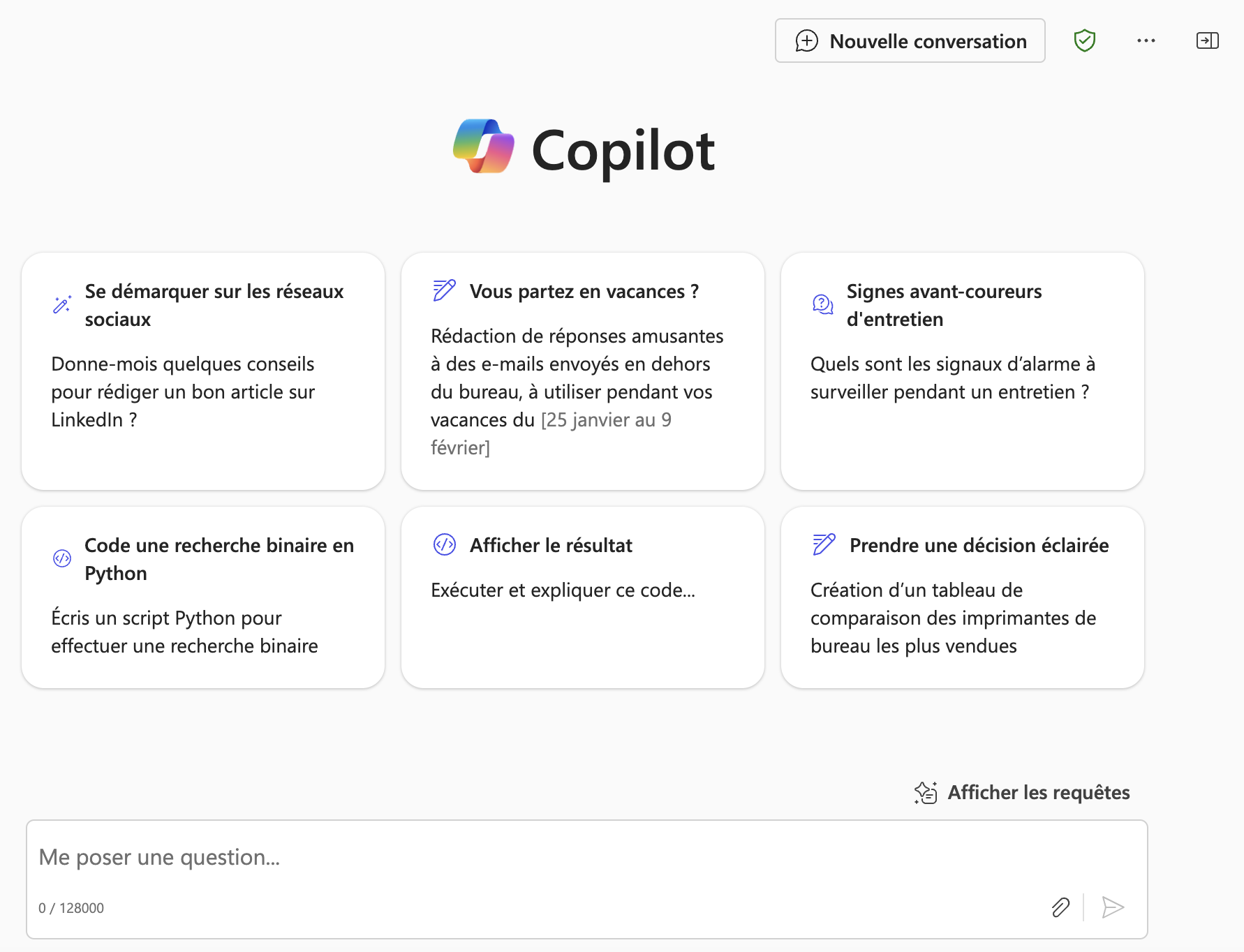Viewport: 1244px width, 952px height.
Task: Click the magic wand icon on réseaux sociaux card
Action: point(61,304)
